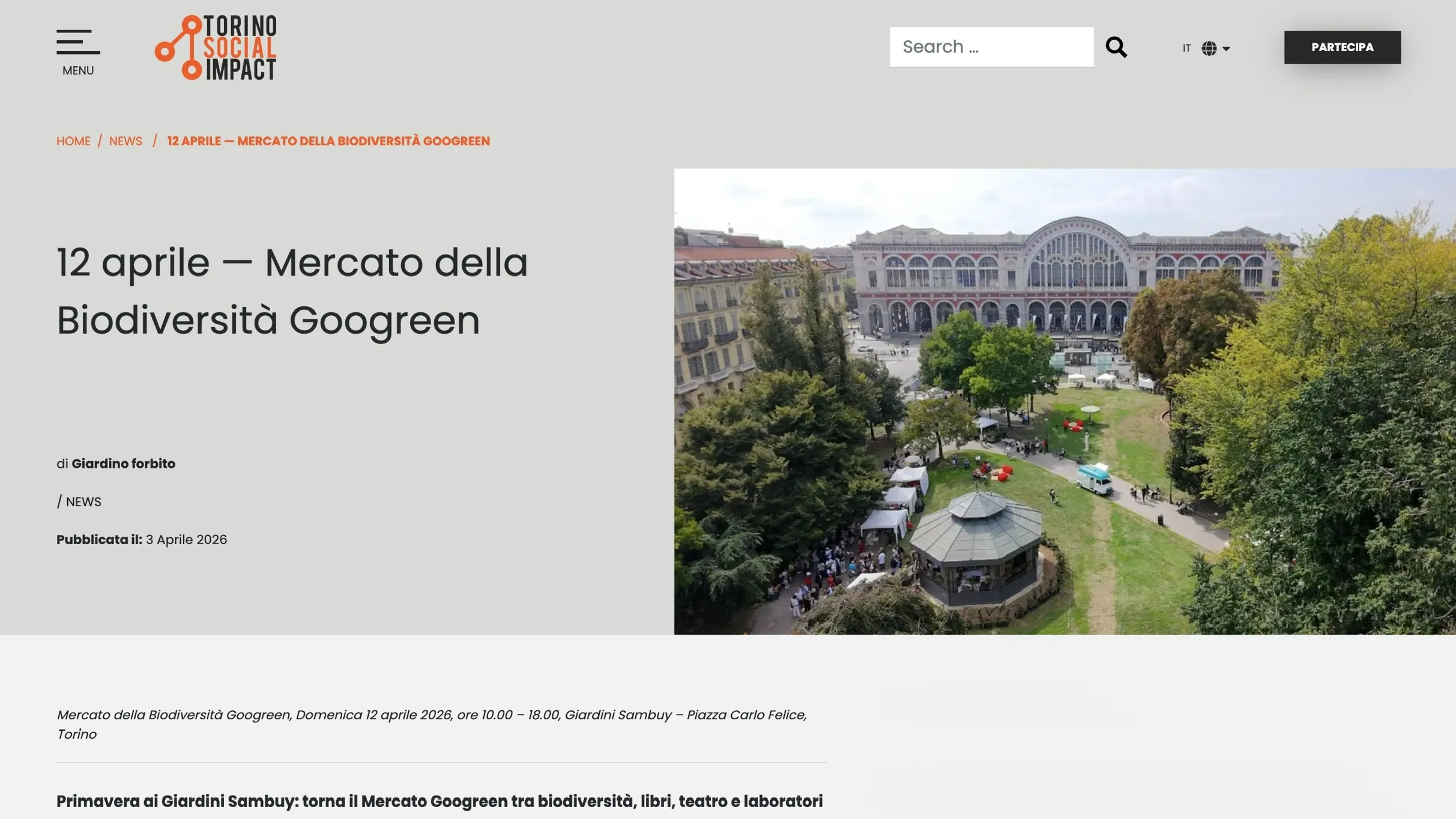
Task: Click the 3 Aprile 2026 publication date
Action: coord(186,539)
